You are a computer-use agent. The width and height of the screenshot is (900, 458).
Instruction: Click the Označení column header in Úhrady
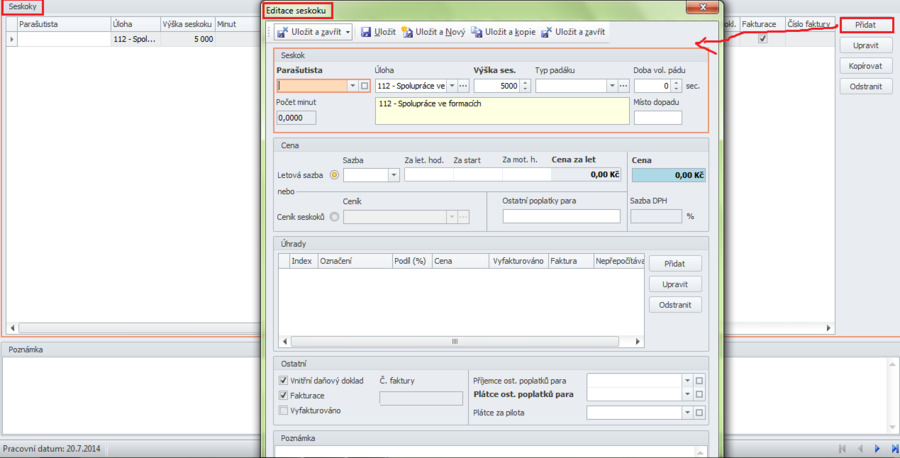pyautogui.click(x=354, y=260)
